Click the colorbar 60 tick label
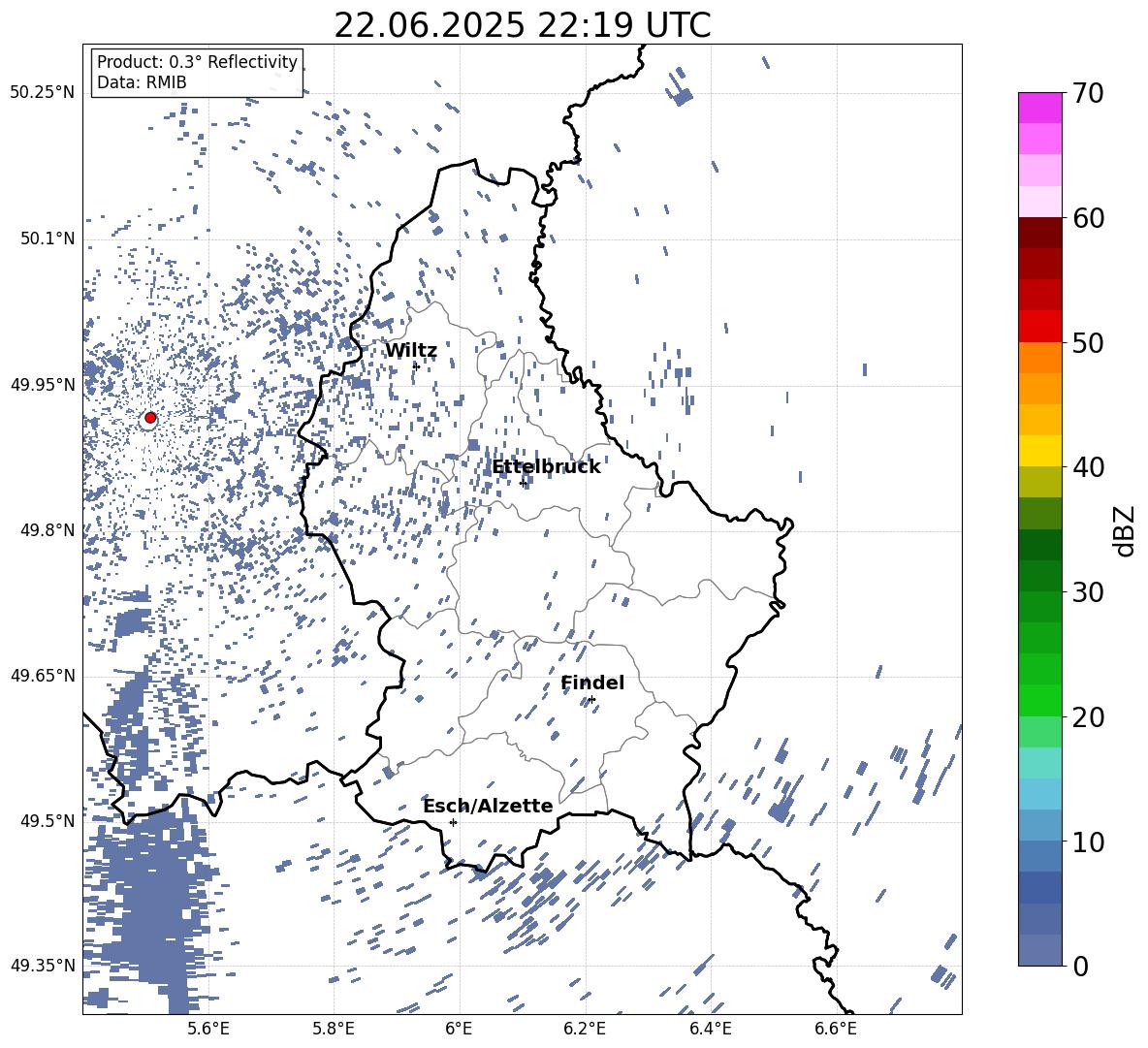The width and height of the screenshot is (1148, 1048). pyautogui.click(x=1088, y=218)
